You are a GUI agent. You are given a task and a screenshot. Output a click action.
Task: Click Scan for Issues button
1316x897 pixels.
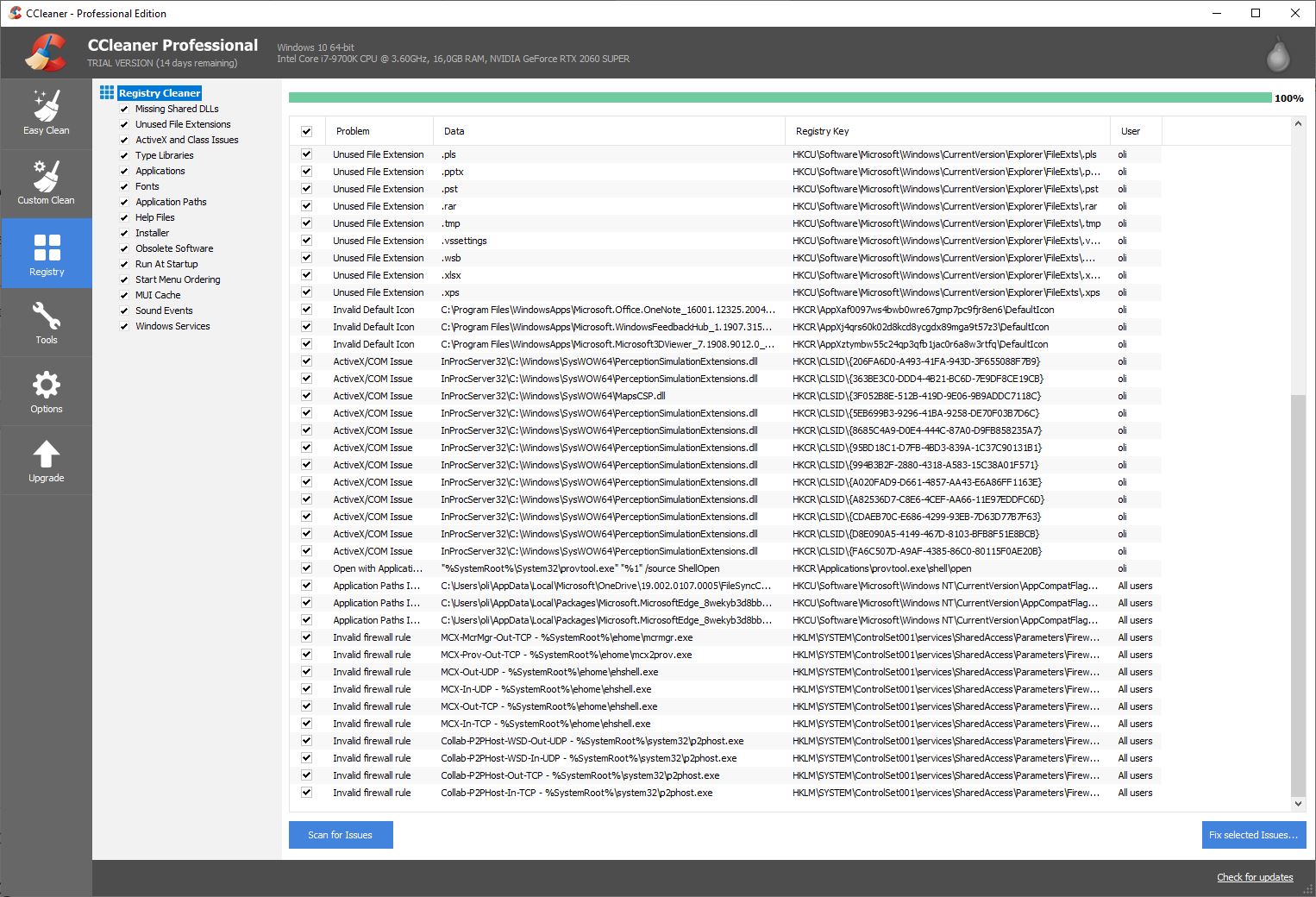[341, 835]
